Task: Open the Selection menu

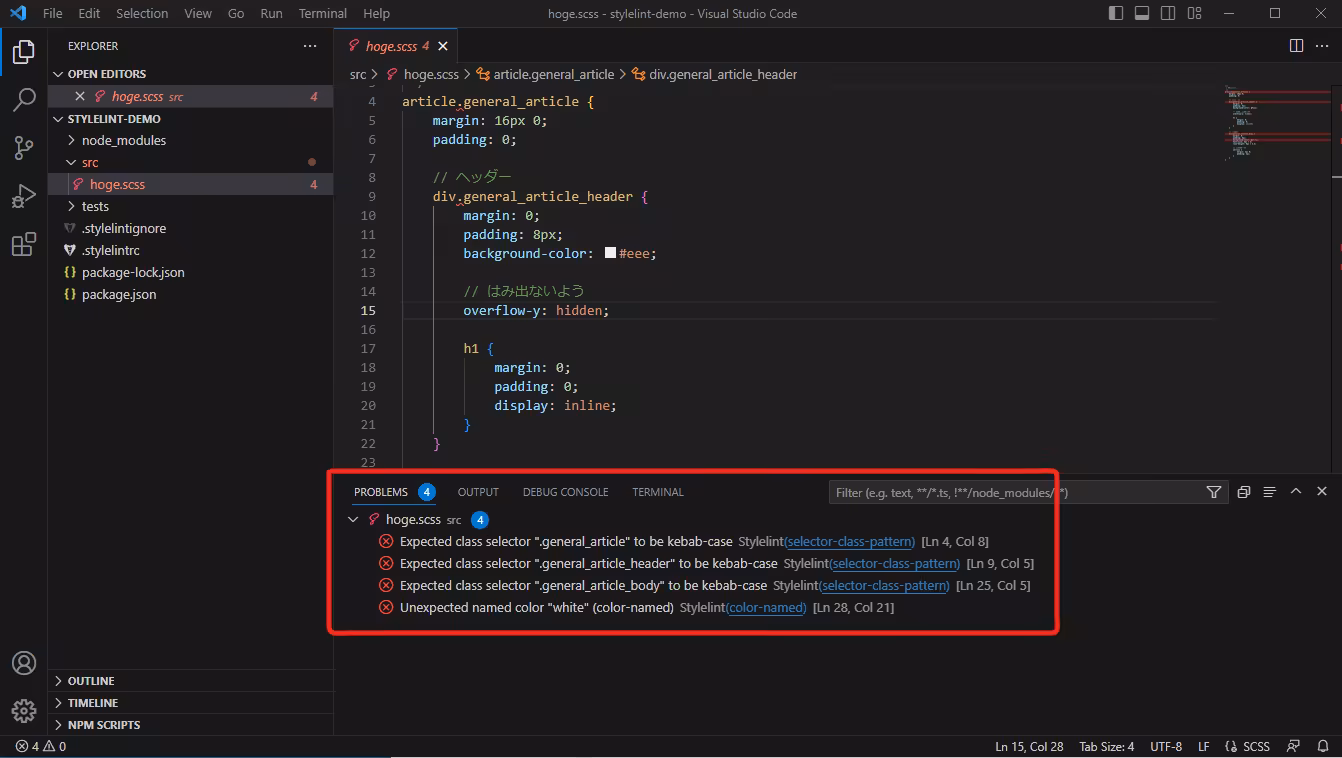Action: point(142,13)
